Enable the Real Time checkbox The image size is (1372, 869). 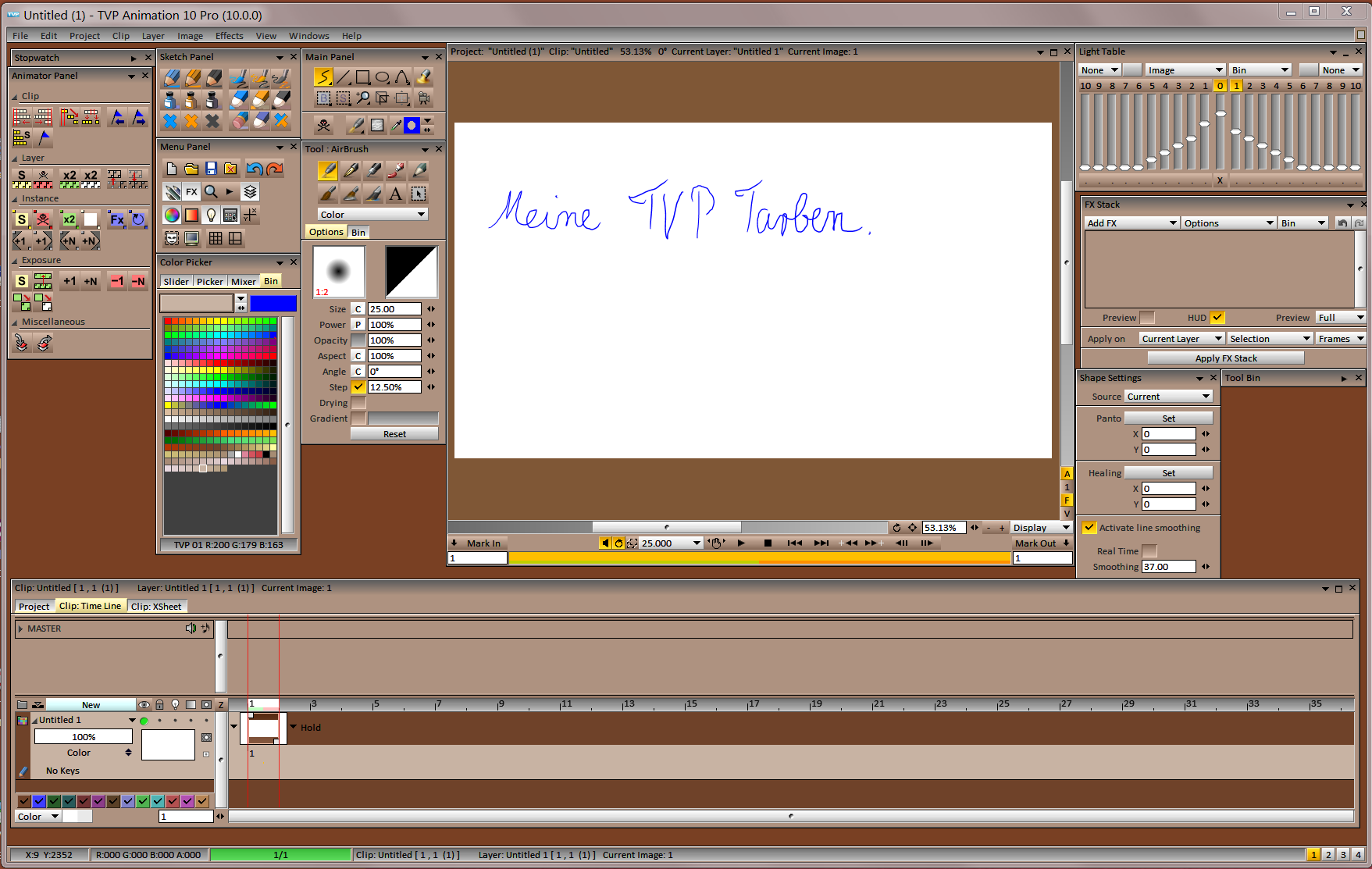[1149, 551]
